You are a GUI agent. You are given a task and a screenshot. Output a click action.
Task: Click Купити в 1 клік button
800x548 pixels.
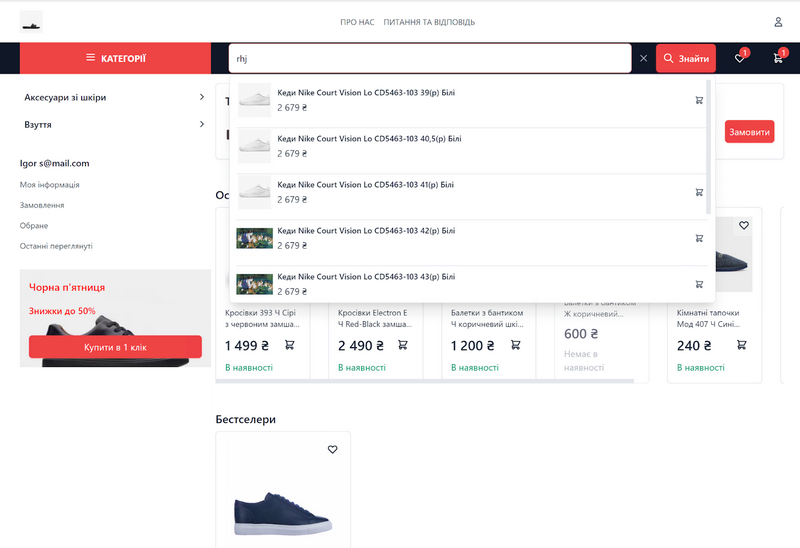point(115,347)
